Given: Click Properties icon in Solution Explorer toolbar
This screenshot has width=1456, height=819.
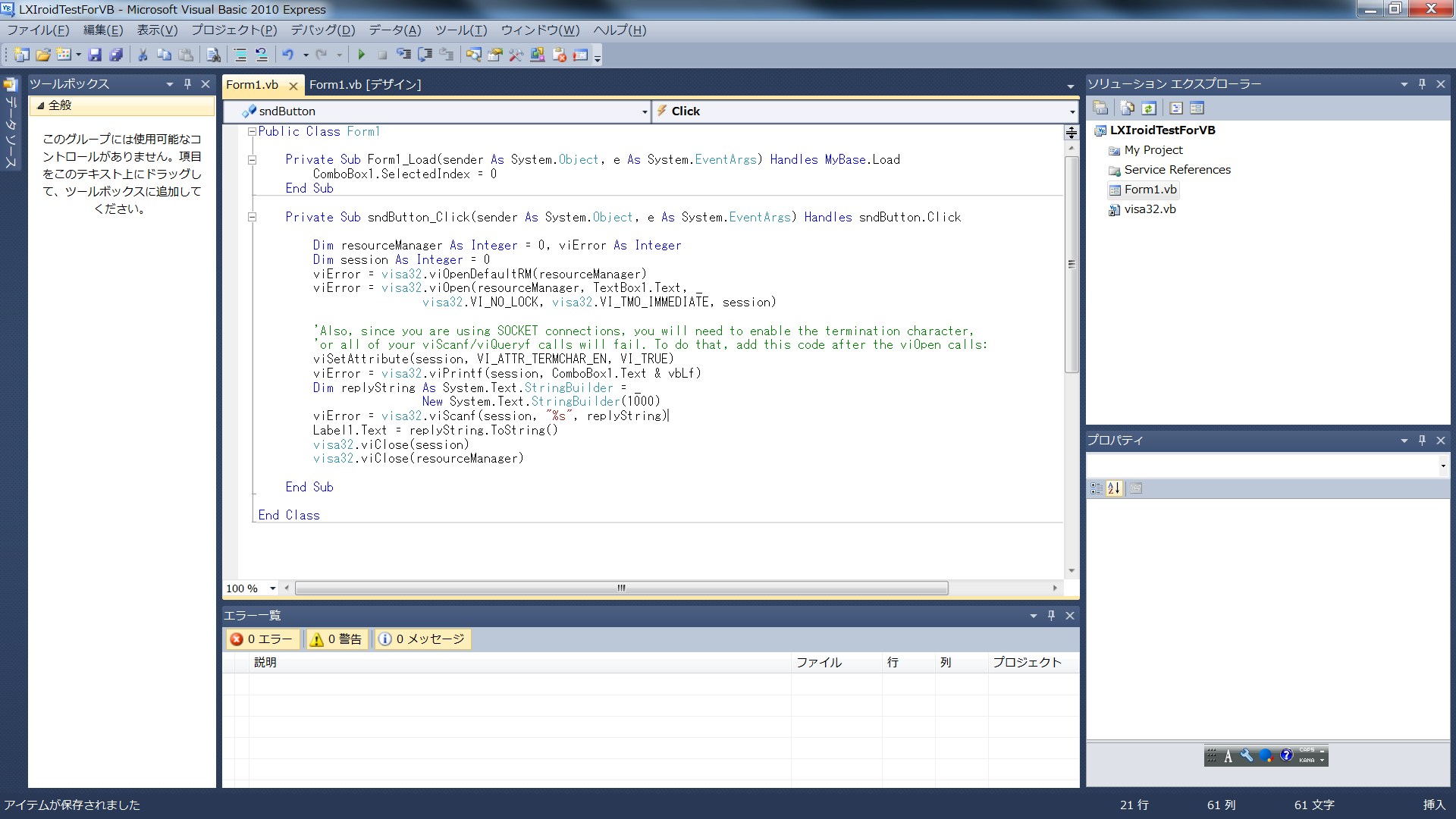Looking at the screenshot, I should [x=1100, y=108].
